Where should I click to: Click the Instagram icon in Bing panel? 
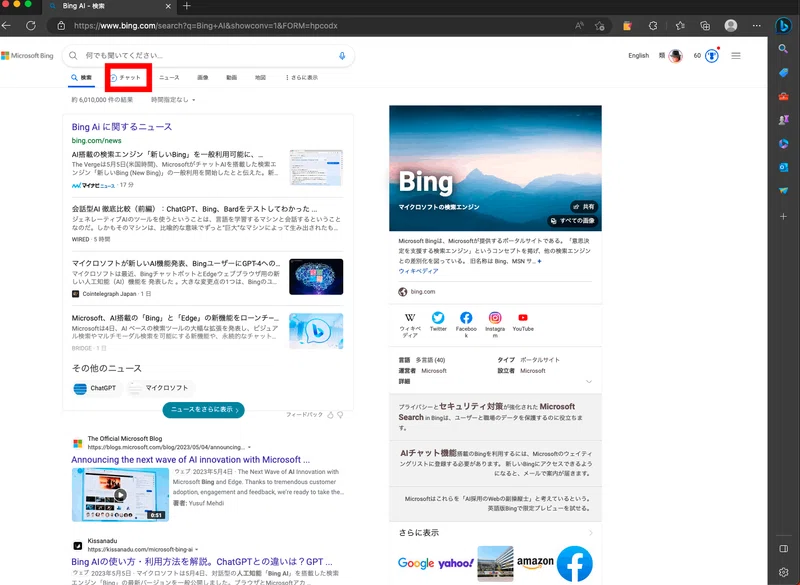coord(495,318)
